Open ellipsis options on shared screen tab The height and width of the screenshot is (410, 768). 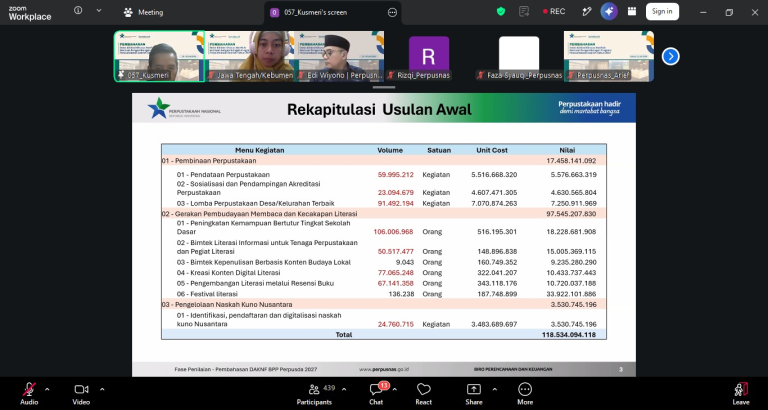(x=392, y=13)
